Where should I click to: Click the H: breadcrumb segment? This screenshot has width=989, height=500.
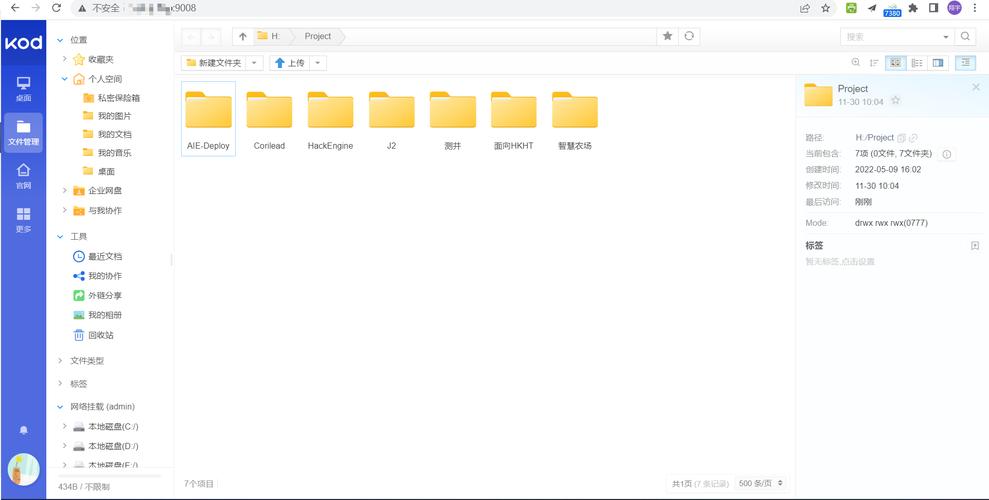pyautogui.click(x=269, y=37)
